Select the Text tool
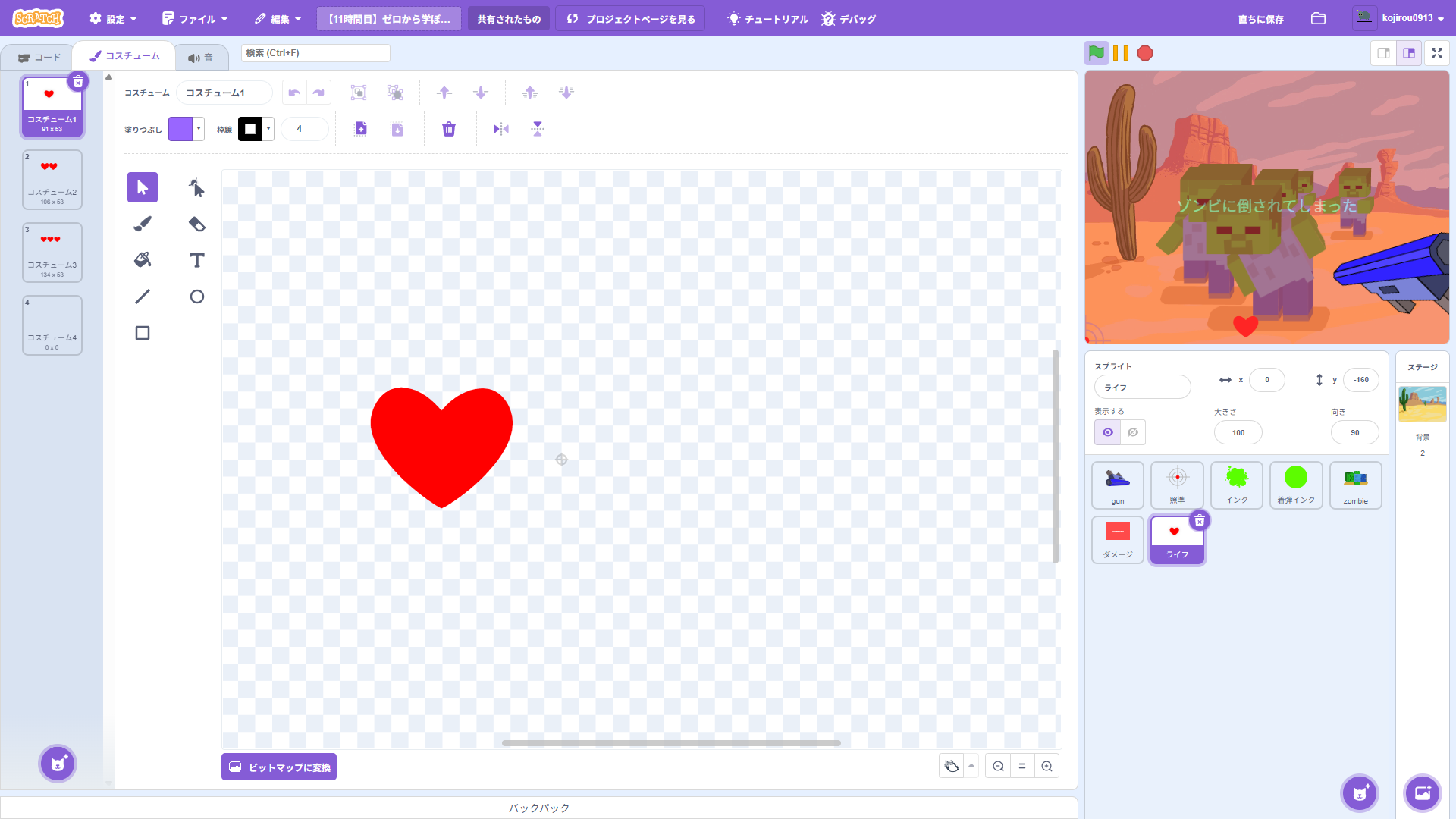 click(196, 260)
